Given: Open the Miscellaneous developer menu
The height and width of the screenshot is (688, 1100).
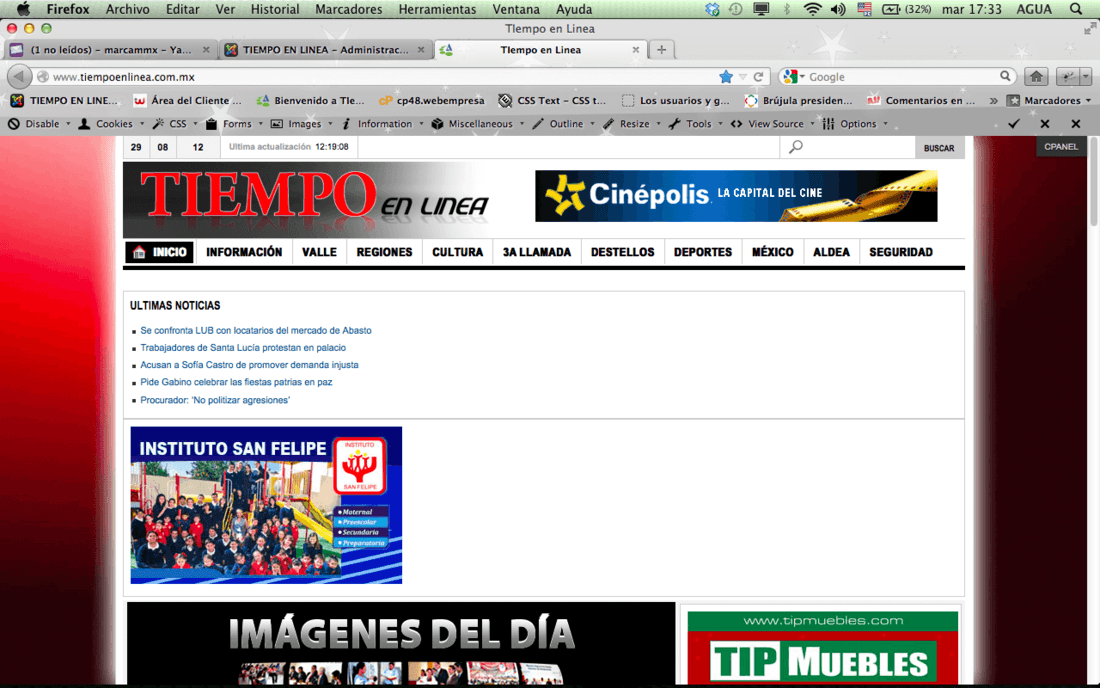Looking at the screenshot, I should coord(478,123).
